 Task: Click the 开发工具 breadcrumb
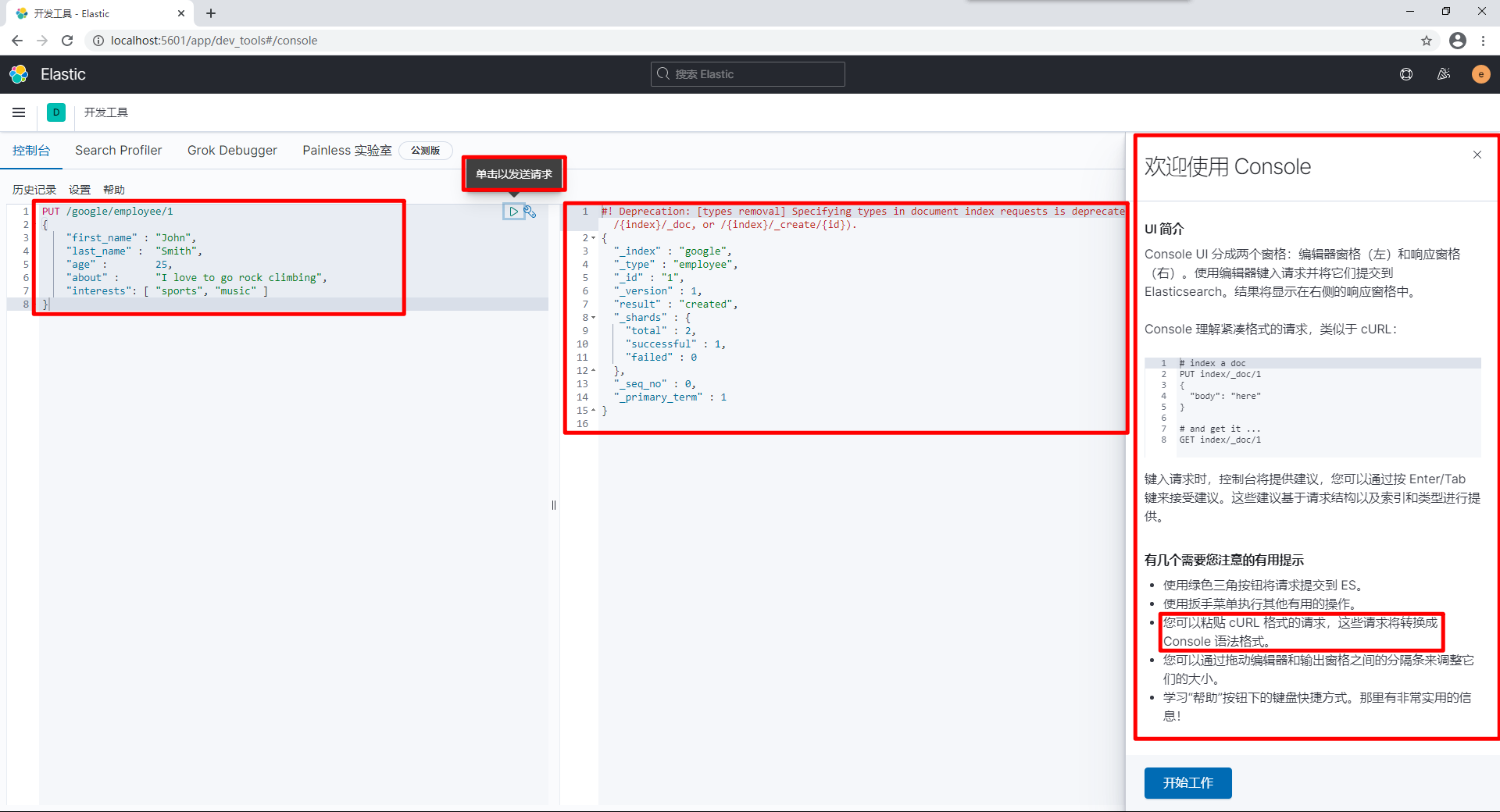pos(106,112)
